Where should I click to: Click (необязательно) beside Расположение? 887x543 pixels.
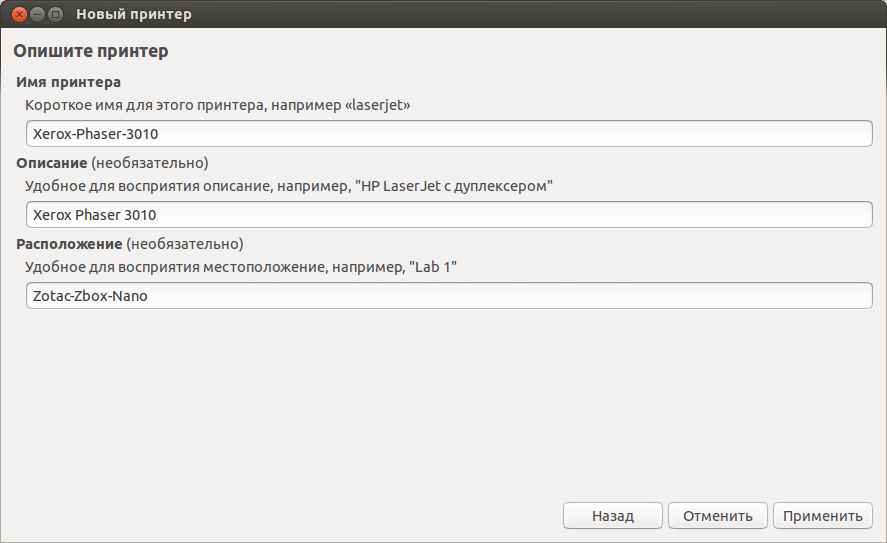pos(185,243)
